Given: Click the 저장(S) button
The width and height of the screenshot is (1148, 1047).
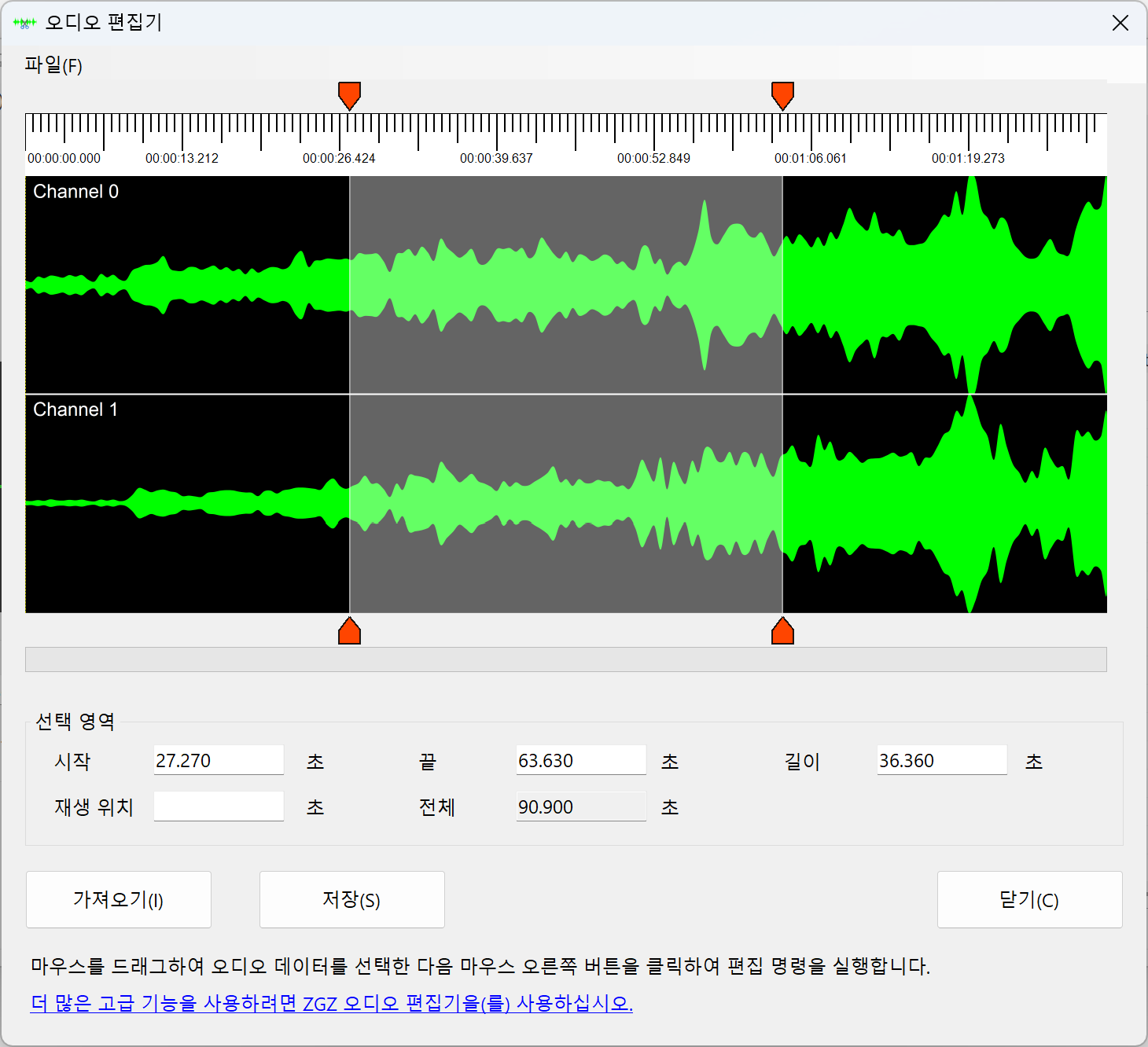Looking at the screenshot, I should 352,899.
